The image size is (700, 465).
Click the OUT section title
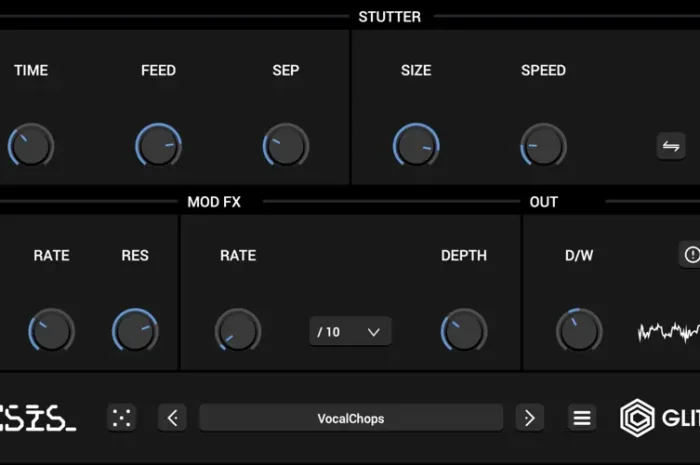544,202
